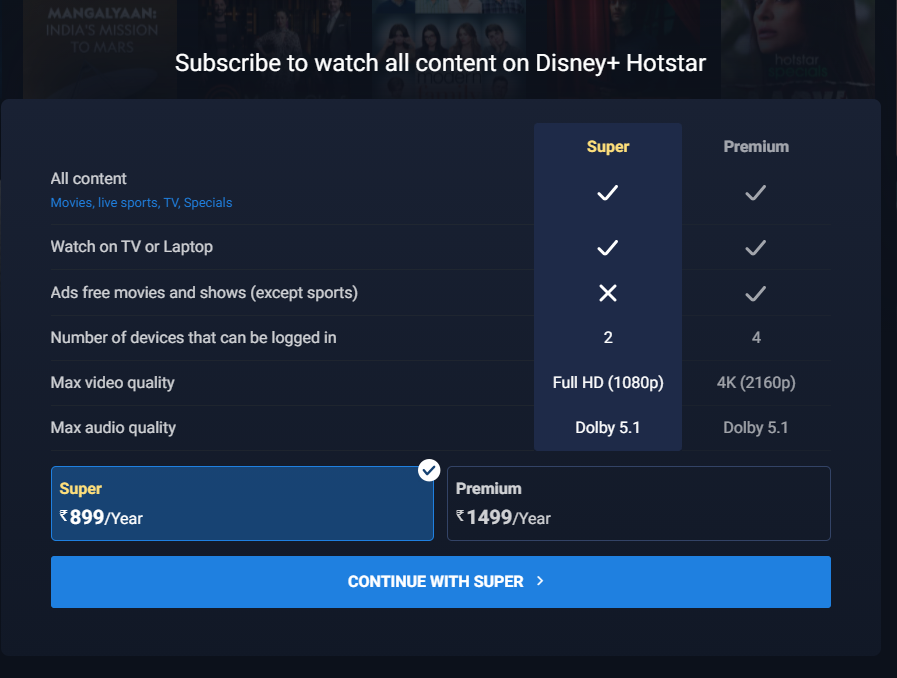Click Premium checkmark for Watch on TV or Laptop
Viewport: 897px width, 678px height.
click(x=756, y=248)
